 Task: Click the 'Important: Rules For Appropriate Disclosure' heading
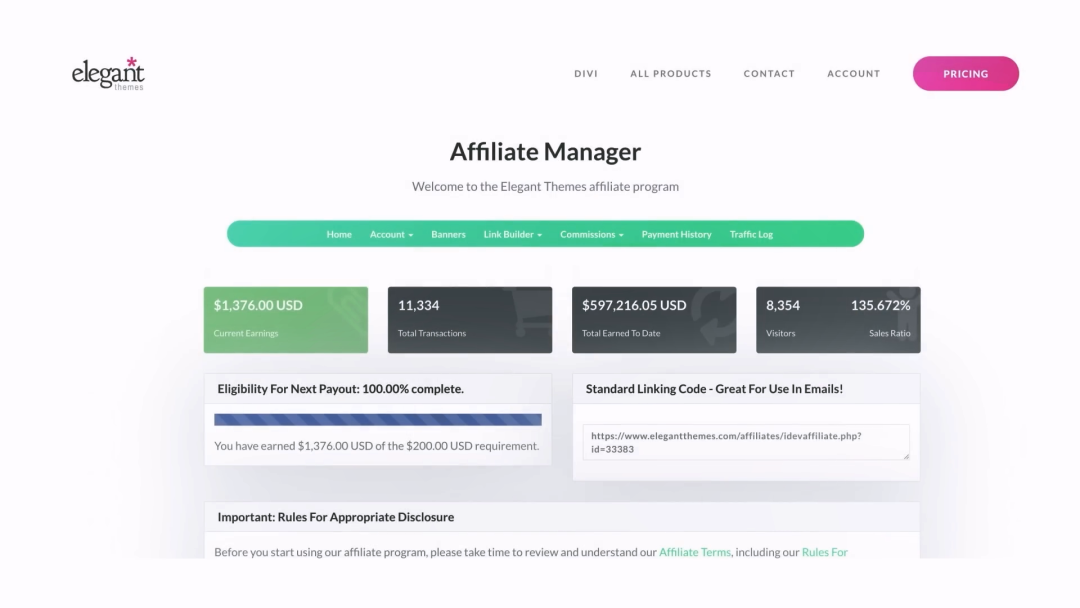click(x=335, y=517)
